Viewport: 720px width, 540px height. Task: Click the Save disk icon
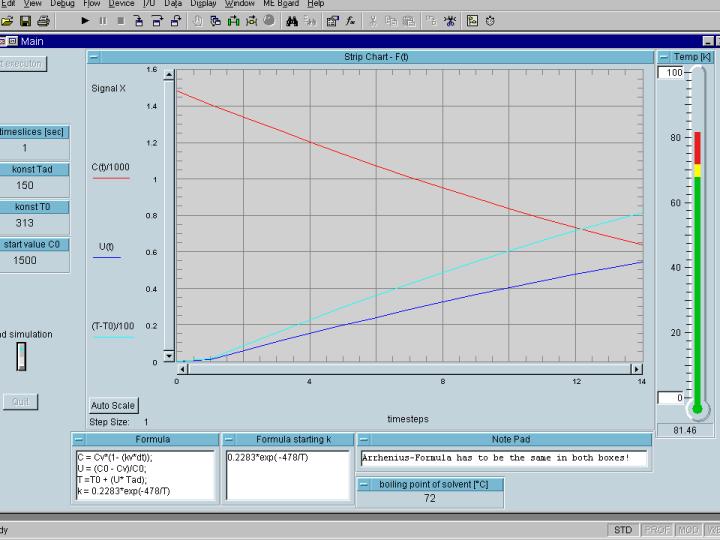25,20
